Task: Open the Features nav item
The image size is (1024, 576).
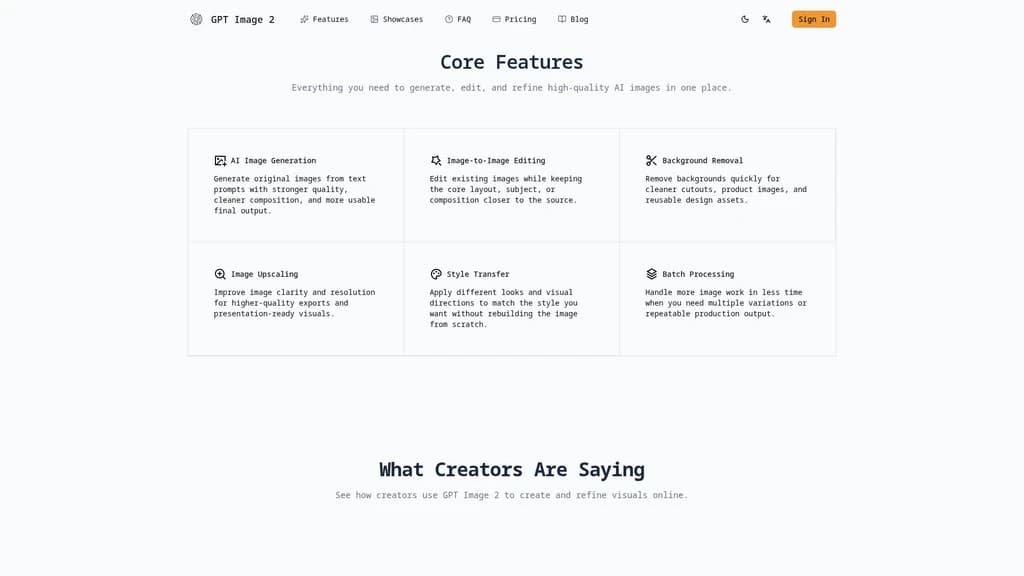Action: (x=324, y=20)
